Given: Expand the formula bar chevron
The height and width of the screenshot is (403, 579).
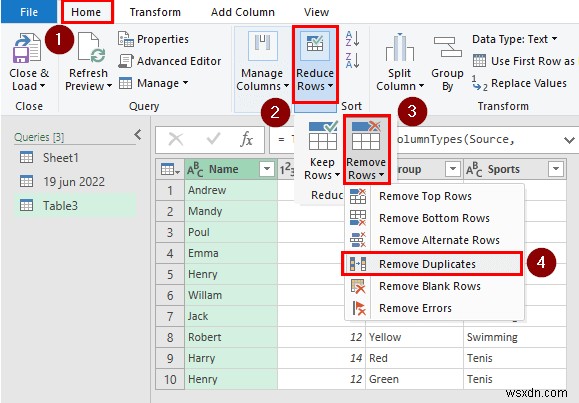Looking at the screenshot, I should tap(569, 140).
